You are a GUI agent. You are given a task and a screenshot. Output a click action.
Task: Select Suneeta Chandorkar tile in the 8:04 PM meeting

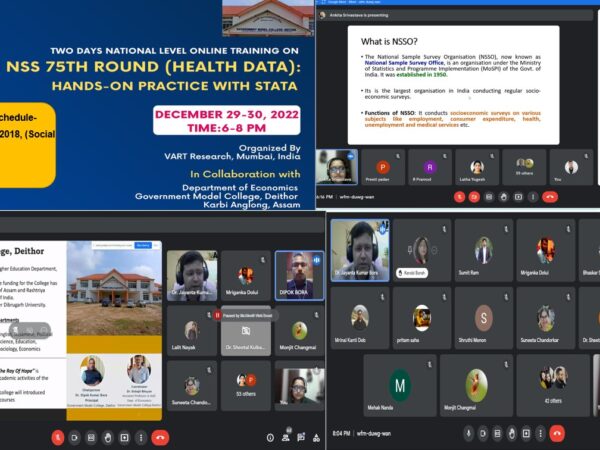[546, 318]
